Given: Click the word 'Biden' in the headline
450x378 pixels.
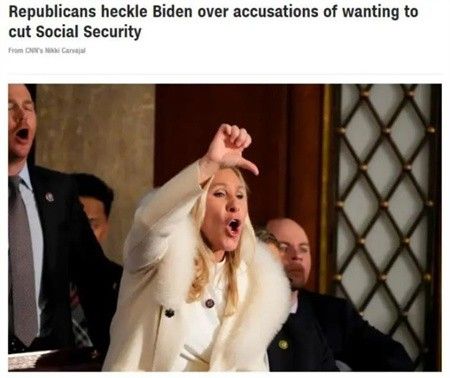Looking at the screenshot, I should 173,12.
